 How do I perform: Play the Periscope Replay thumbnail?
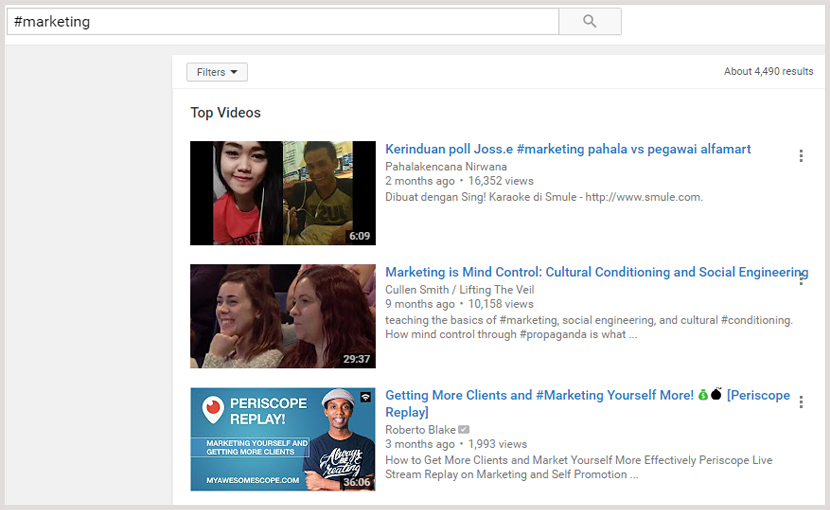(269, 439)
